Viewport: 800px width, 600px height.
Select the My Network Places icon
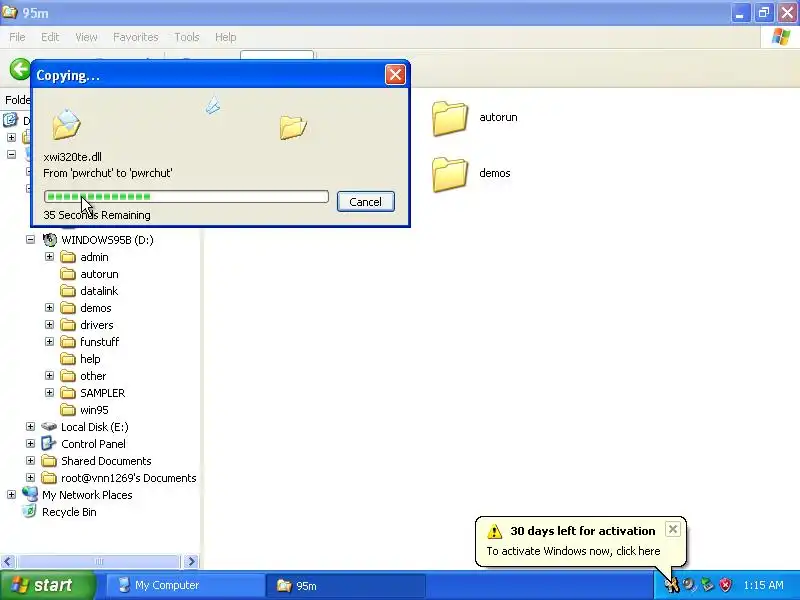point(30,494)
